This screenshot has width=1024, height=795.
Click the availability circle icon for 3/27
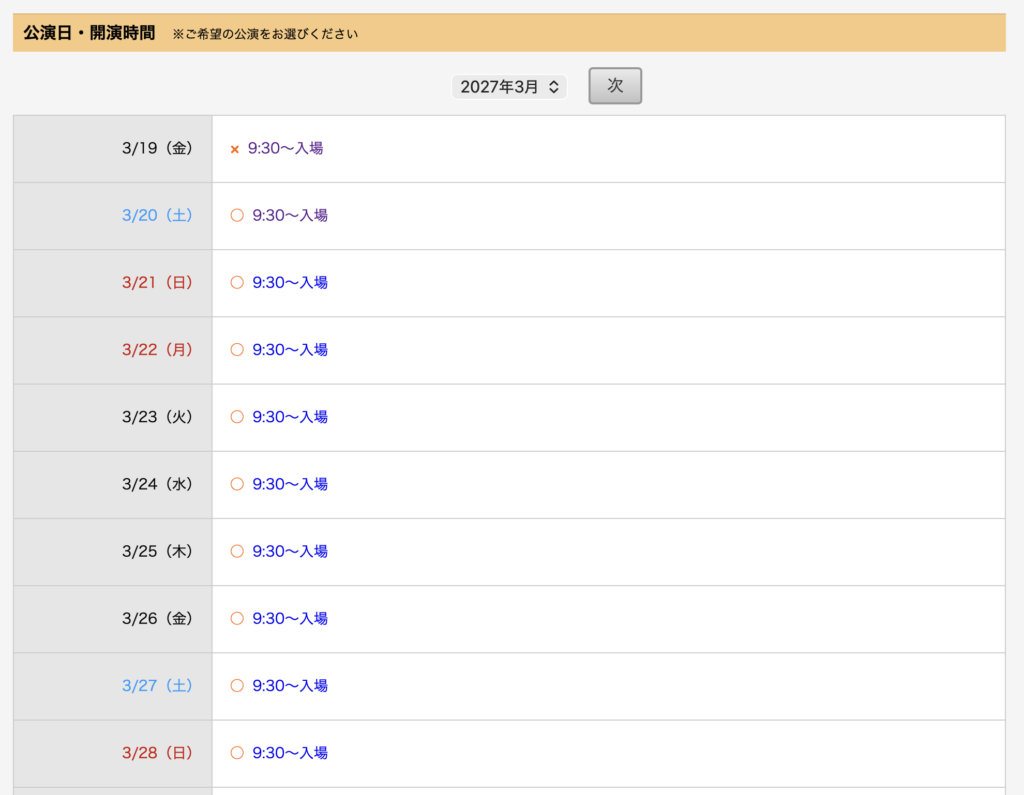[x=237, y=686]
